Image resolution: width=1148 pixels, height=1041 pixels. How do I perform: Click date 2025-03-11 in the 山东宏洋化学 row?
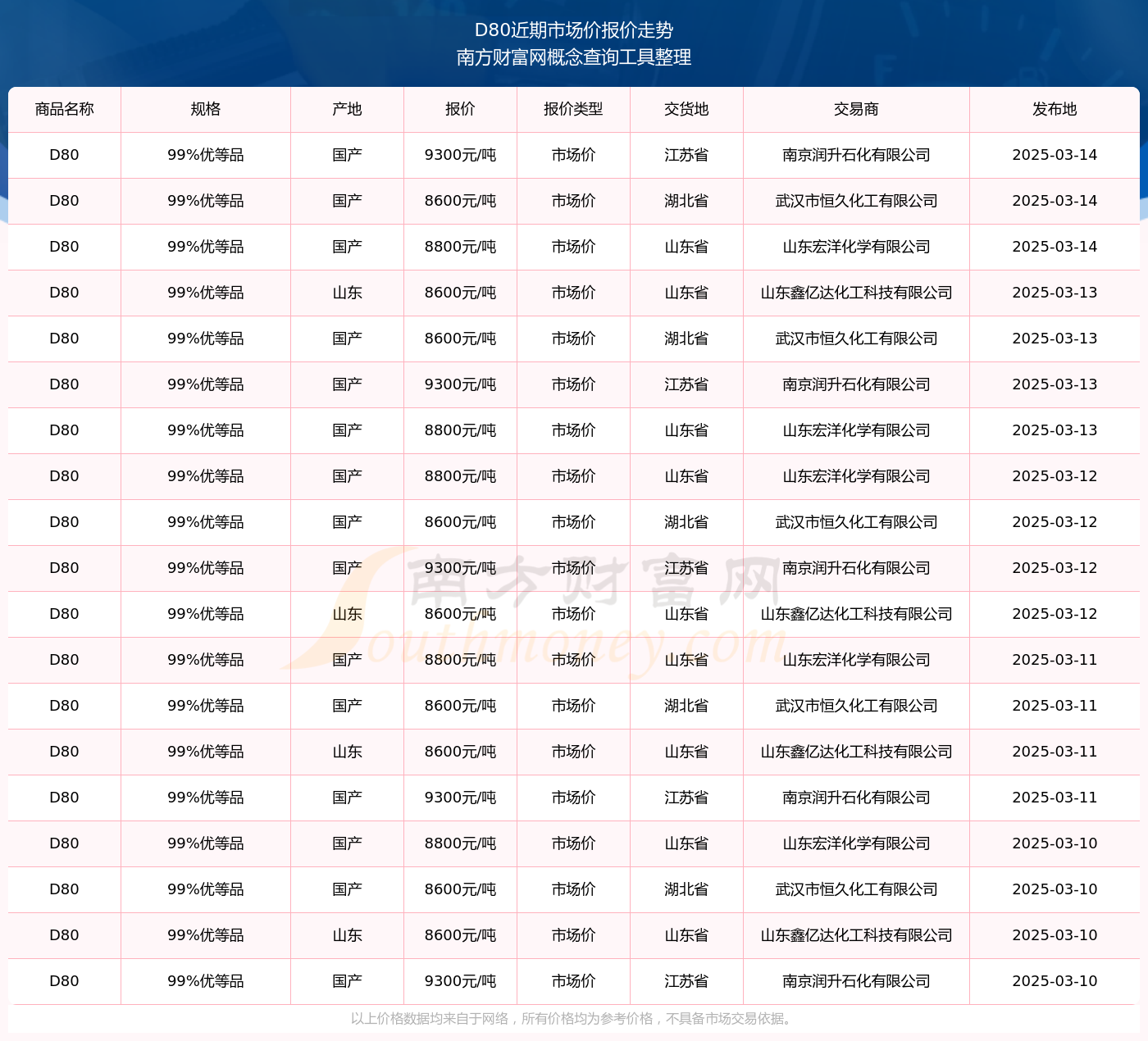(1055, 660)
